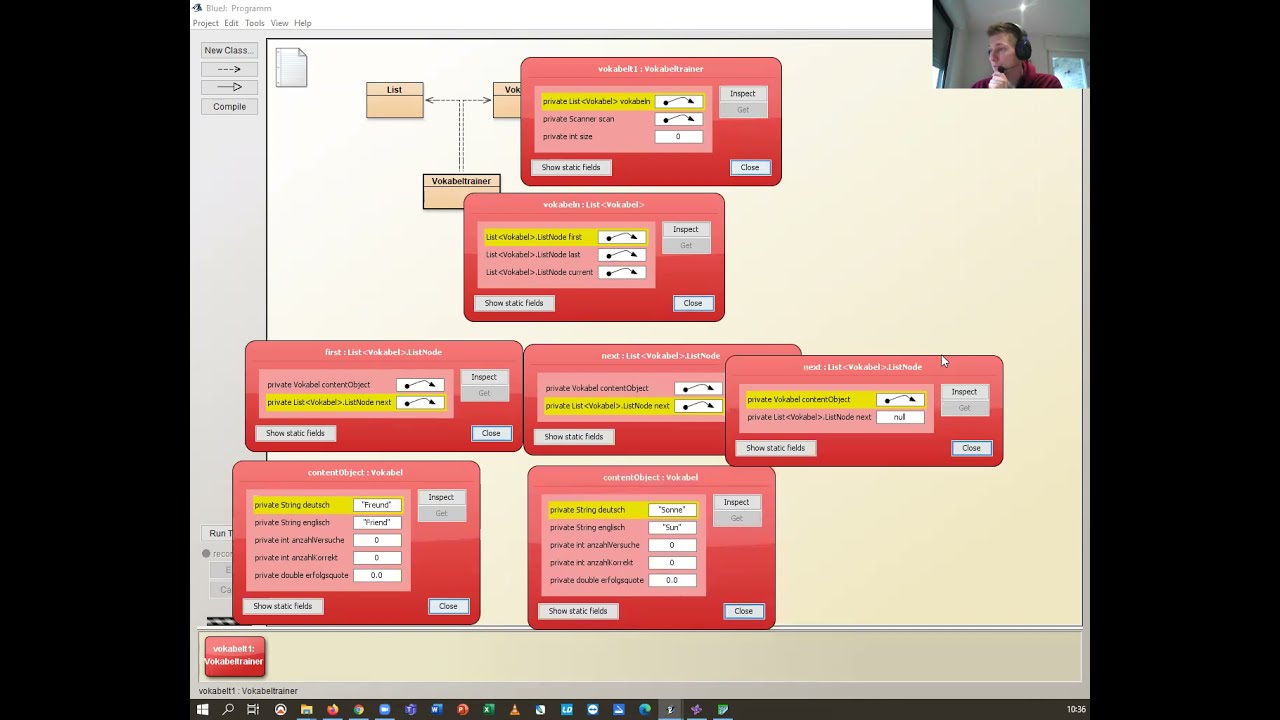This screenshot has height=720, width=1280.
Task: Click Inspect in the first ListNode window
Action: point(484,377)
